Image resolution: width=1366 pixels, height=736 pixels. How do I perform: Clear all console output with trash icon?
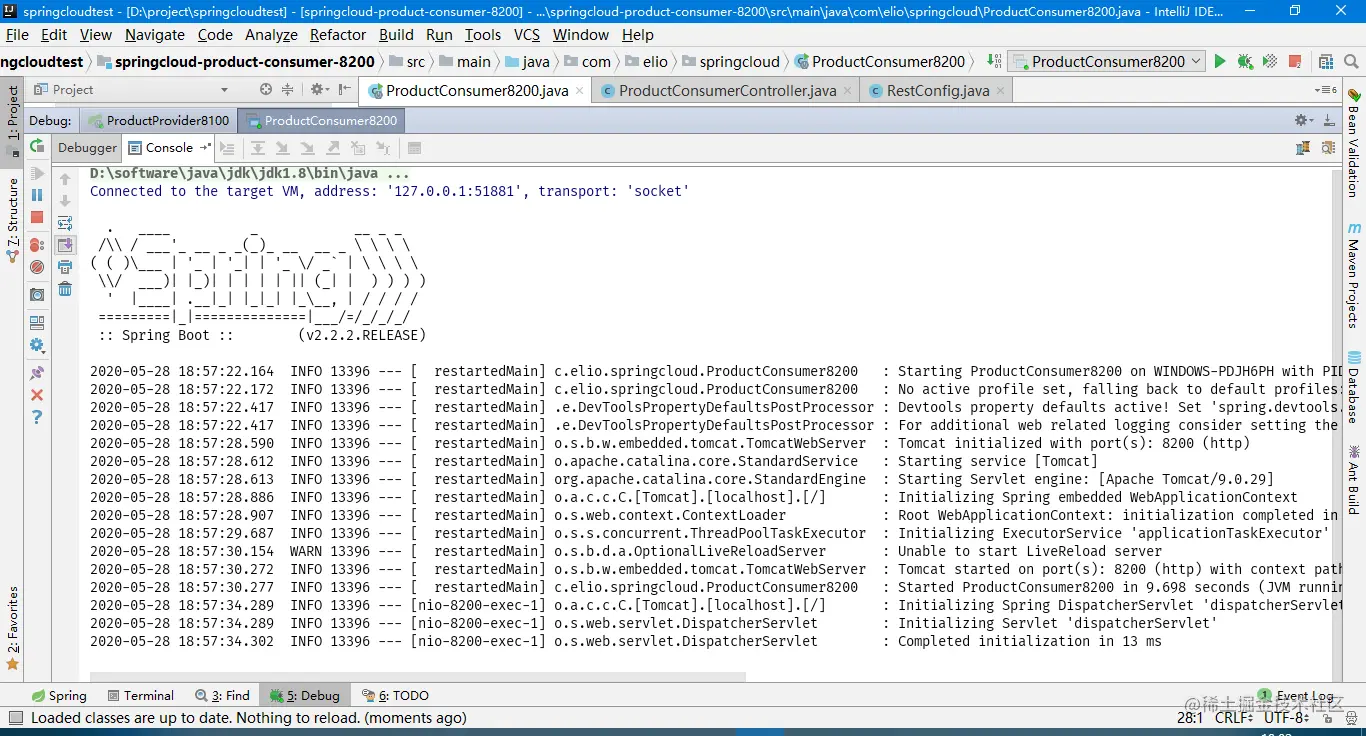click(x=65, y=289)
